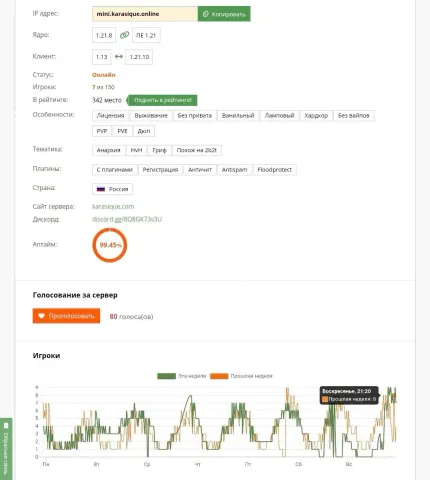Select the Выживание feature tag
The height and width of the screenshot is (480, 430).
click(151, 116)
